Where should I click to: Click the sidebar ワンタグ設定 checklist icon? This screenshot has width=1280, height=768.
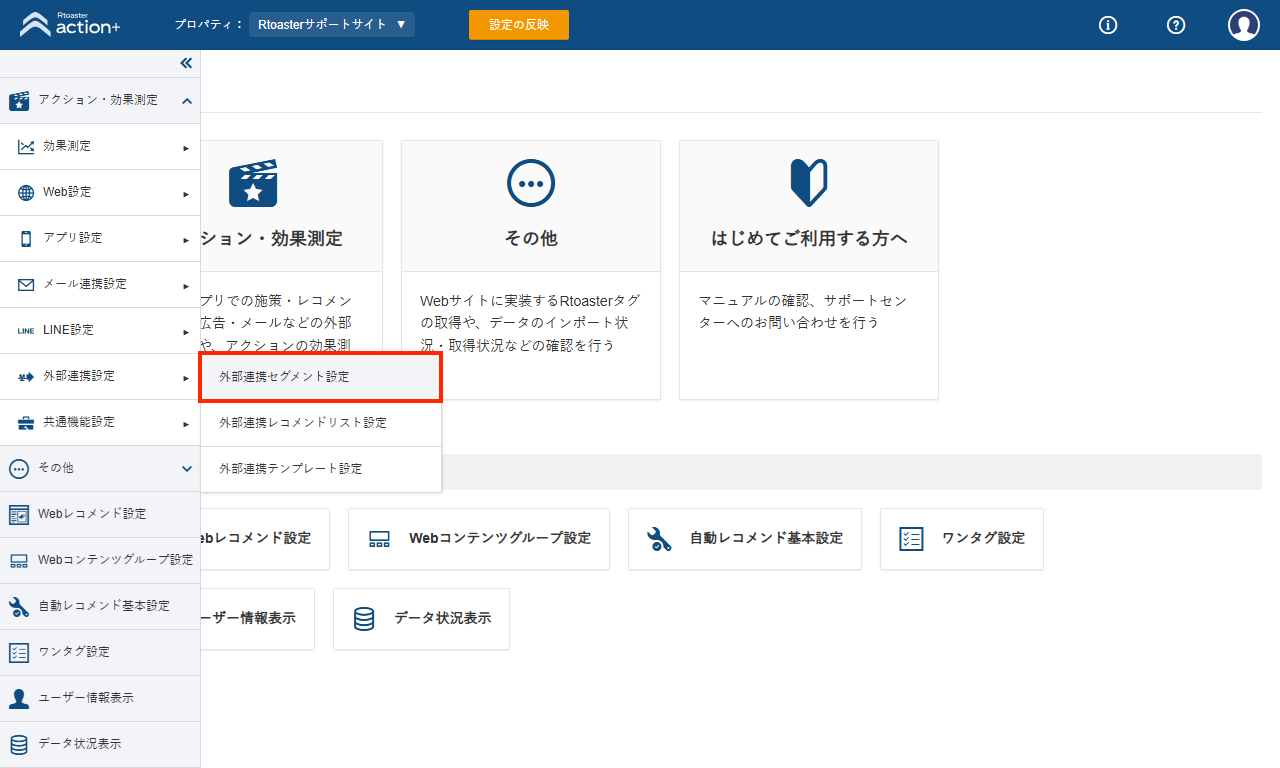19,653
